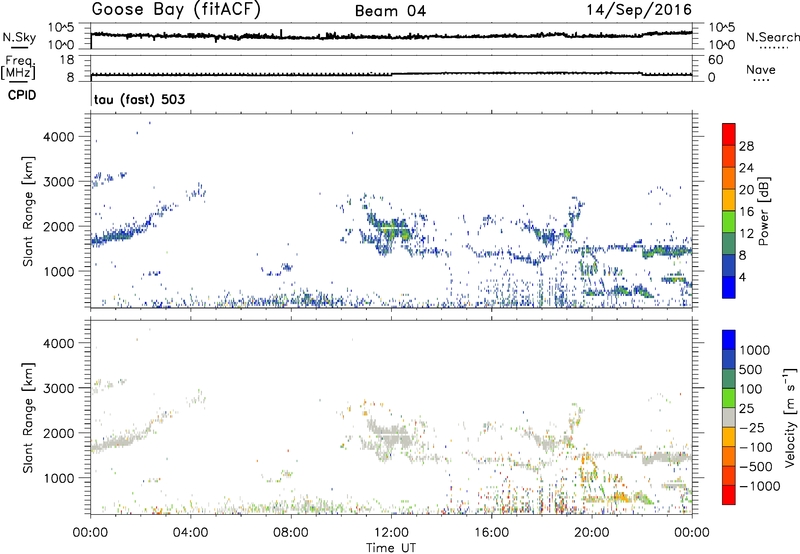This screenshot has width=800, height=554.
Task: Click the "N.Search" legend label
Action: [x=772, y=37]
